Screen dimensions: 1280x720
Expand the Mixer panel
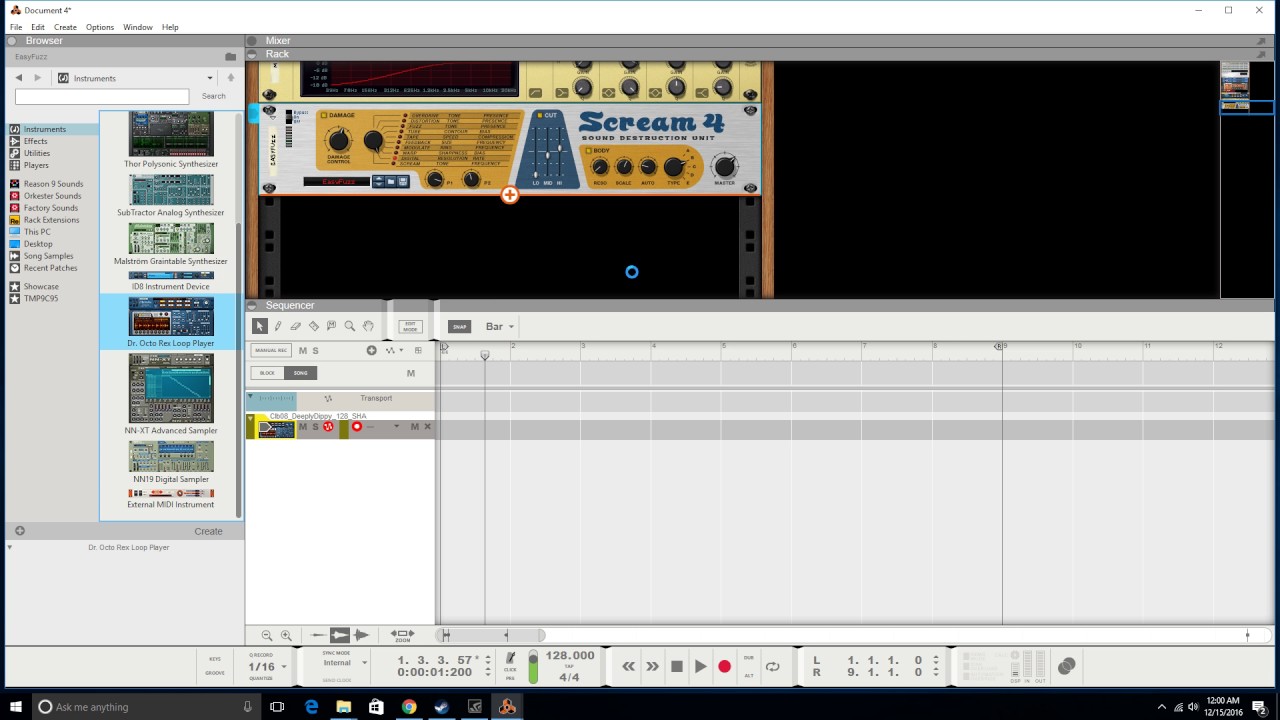[x=252, y=41]
